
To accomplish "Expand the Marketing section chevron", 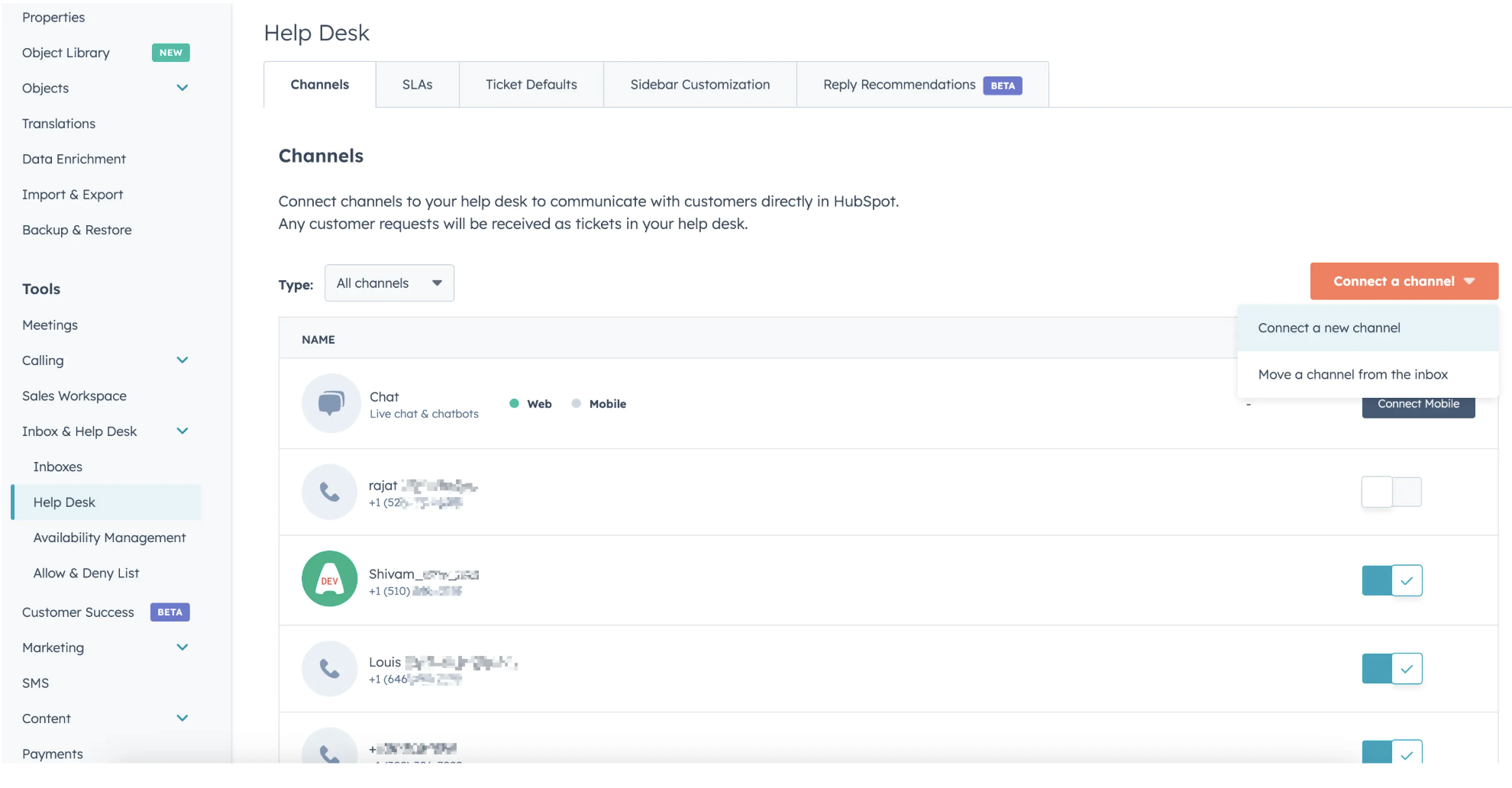I will point(183,648).
